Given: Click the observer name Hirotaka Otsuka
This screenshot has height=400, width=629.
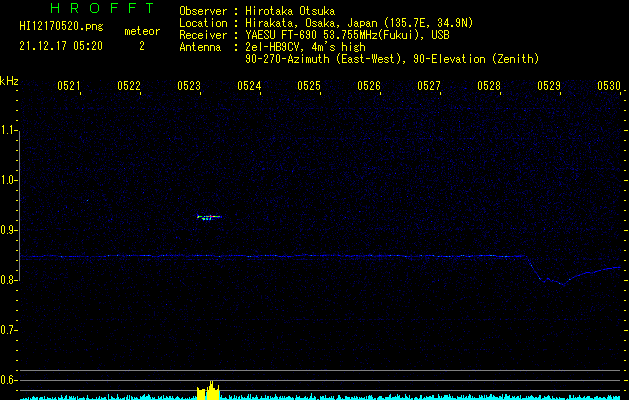Looking at the screenshot, I should [290, 11].
